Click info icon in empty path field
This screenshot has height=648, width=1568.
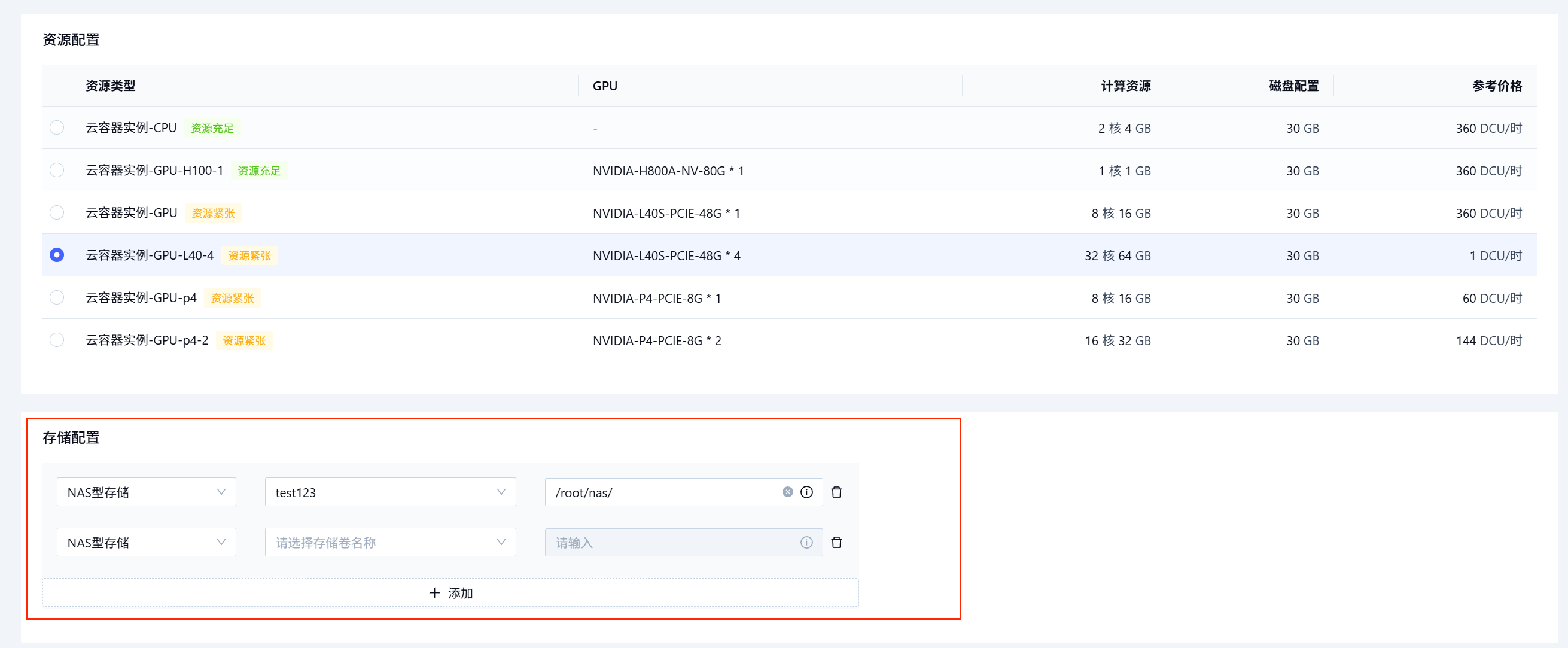click(806, 542)
